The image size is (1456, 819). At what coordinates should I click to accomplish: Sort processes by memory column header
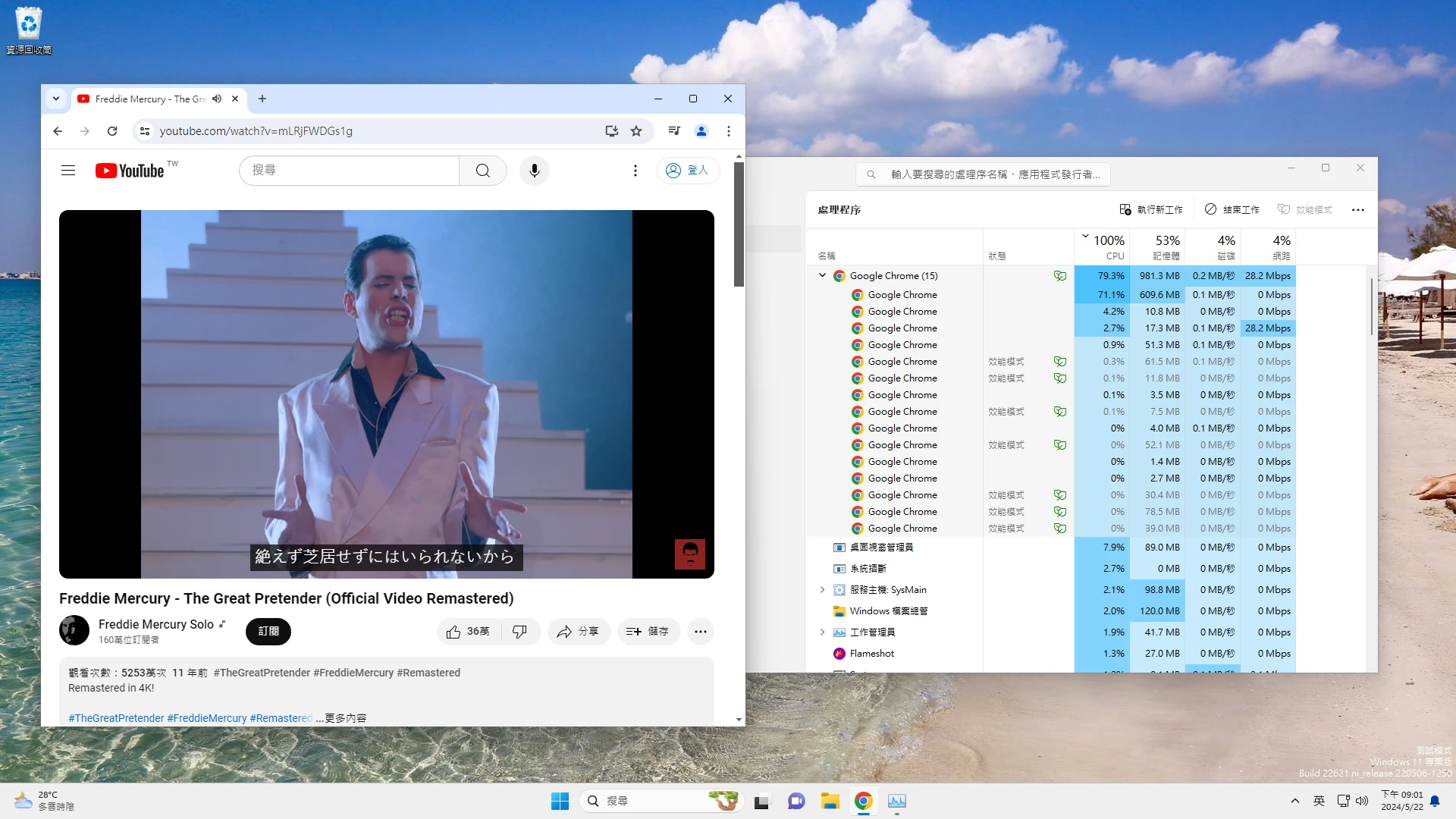pos(1159,247)
